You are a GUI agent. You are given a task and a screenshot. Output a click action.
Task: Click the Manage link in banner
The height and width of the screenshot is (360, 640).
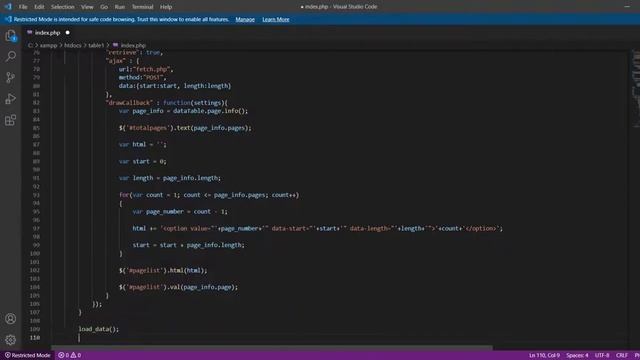click(245, 20)
